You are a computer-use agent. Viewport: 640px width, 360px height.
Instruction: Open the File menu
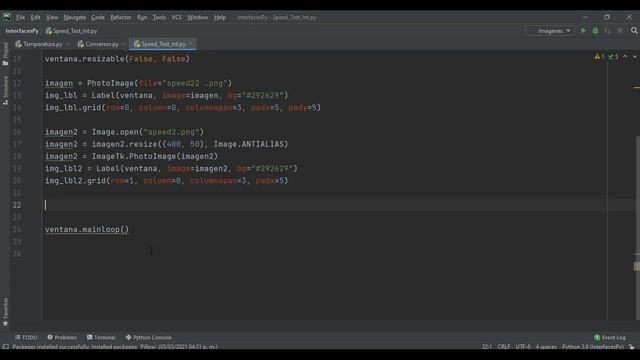tap(20, 18)
